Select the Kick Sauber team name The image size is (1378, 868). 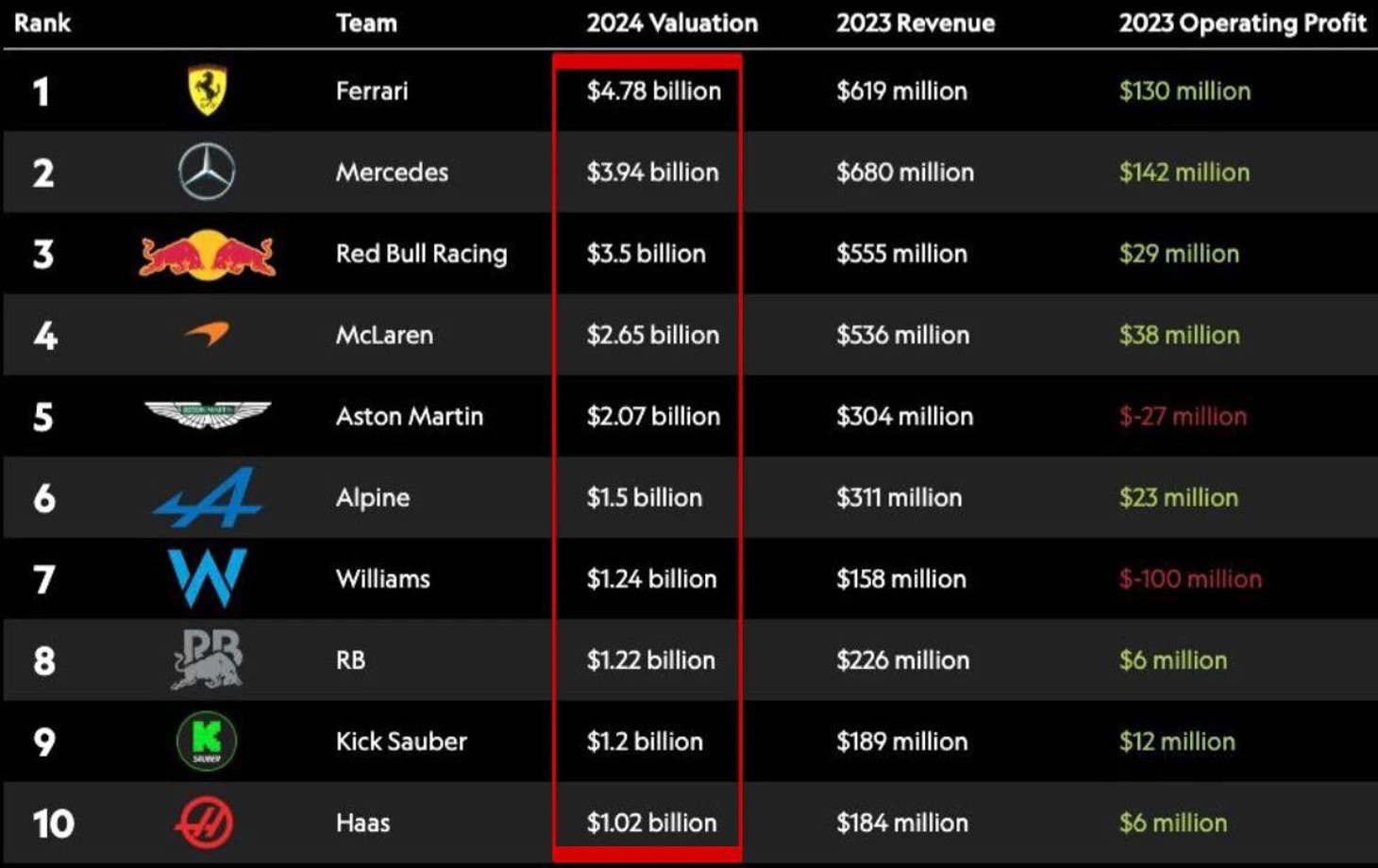401,742
